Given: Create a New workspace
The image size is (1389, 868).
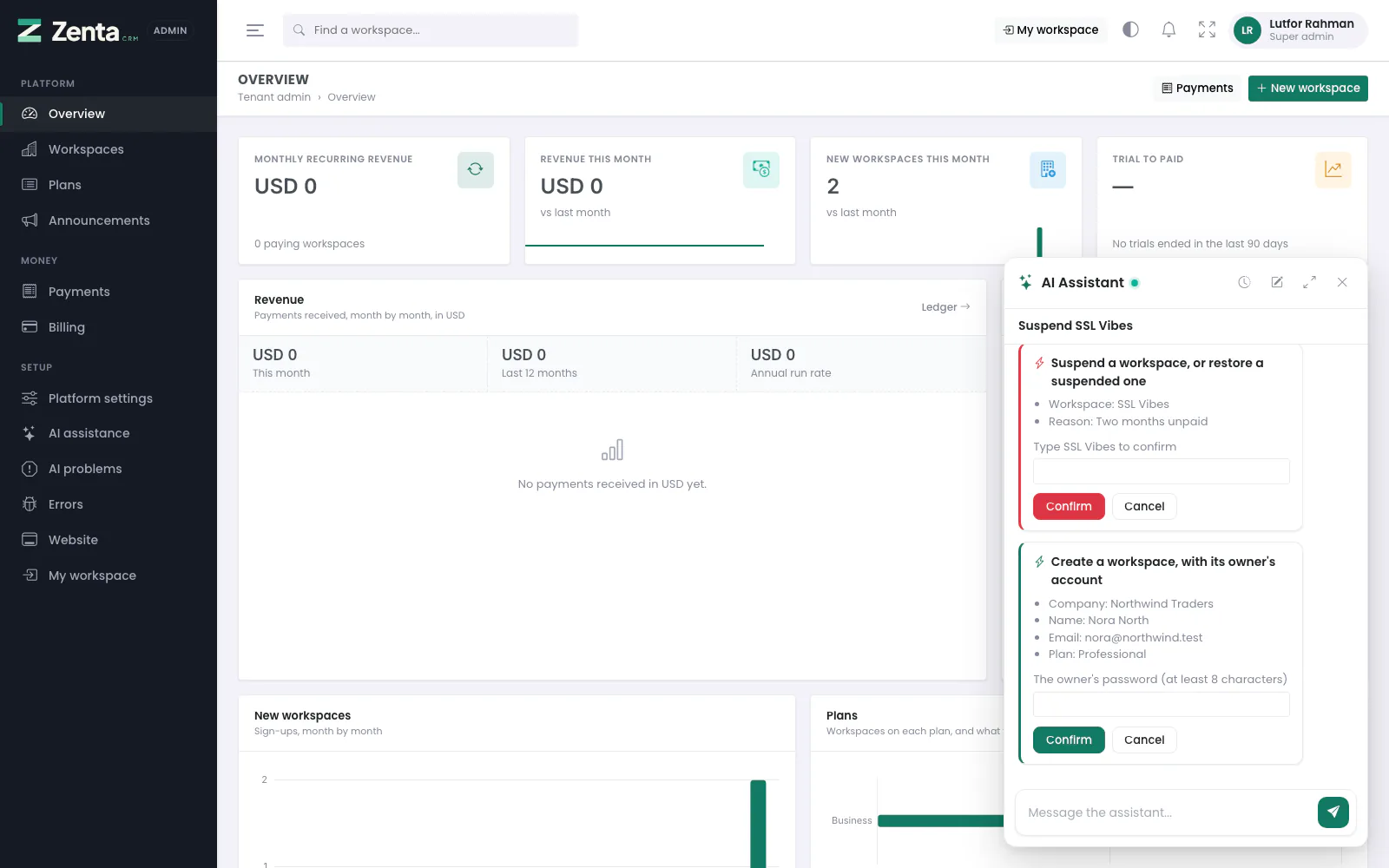Looking at the screenshot, I should [x=1307, y=89].
